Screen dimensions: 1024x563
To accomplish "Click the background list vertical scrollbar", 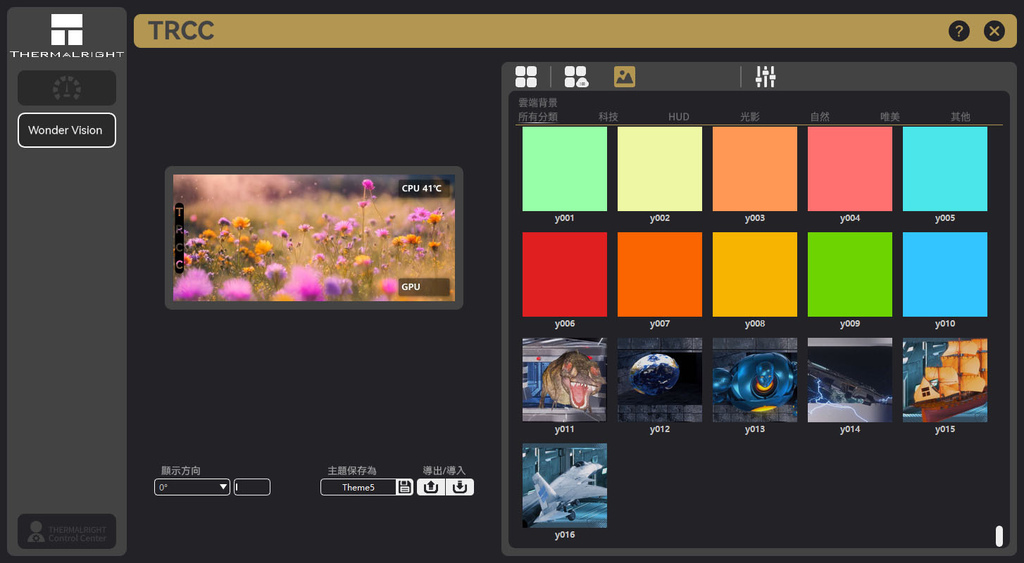I will click(x=998, y=536).
